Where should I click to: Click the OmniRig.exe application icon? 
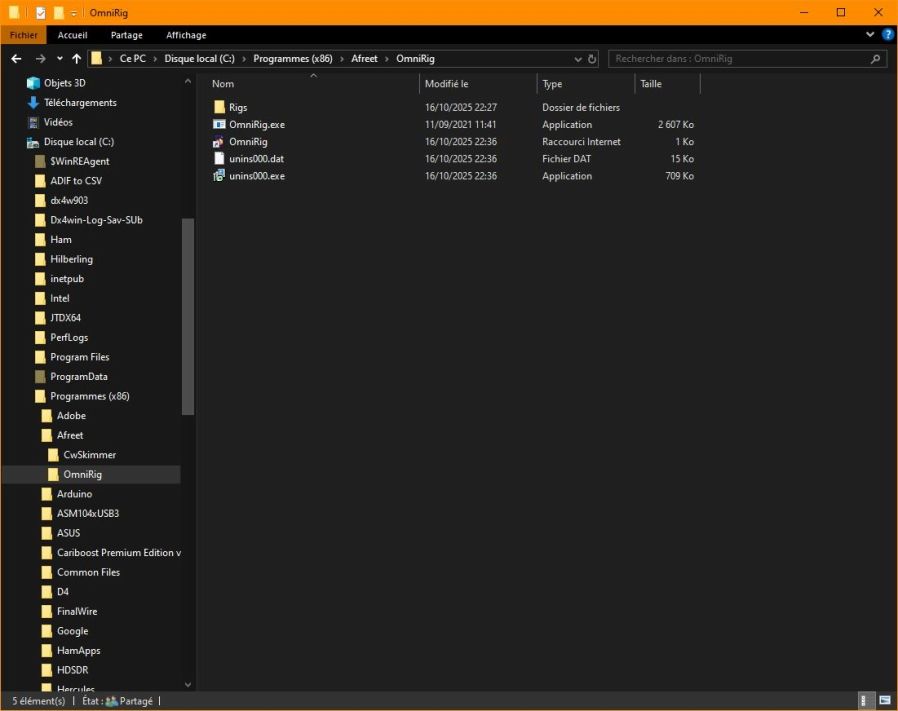click(220, 125)
